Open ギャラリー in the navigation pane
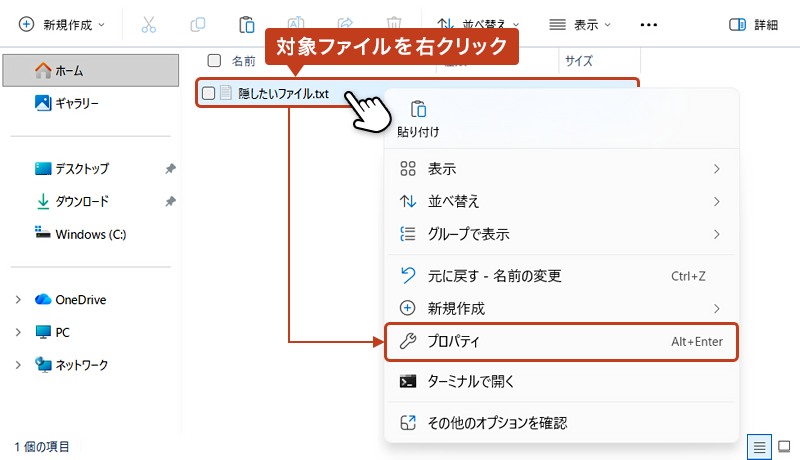800x460 pixels. tap(66, 103)
